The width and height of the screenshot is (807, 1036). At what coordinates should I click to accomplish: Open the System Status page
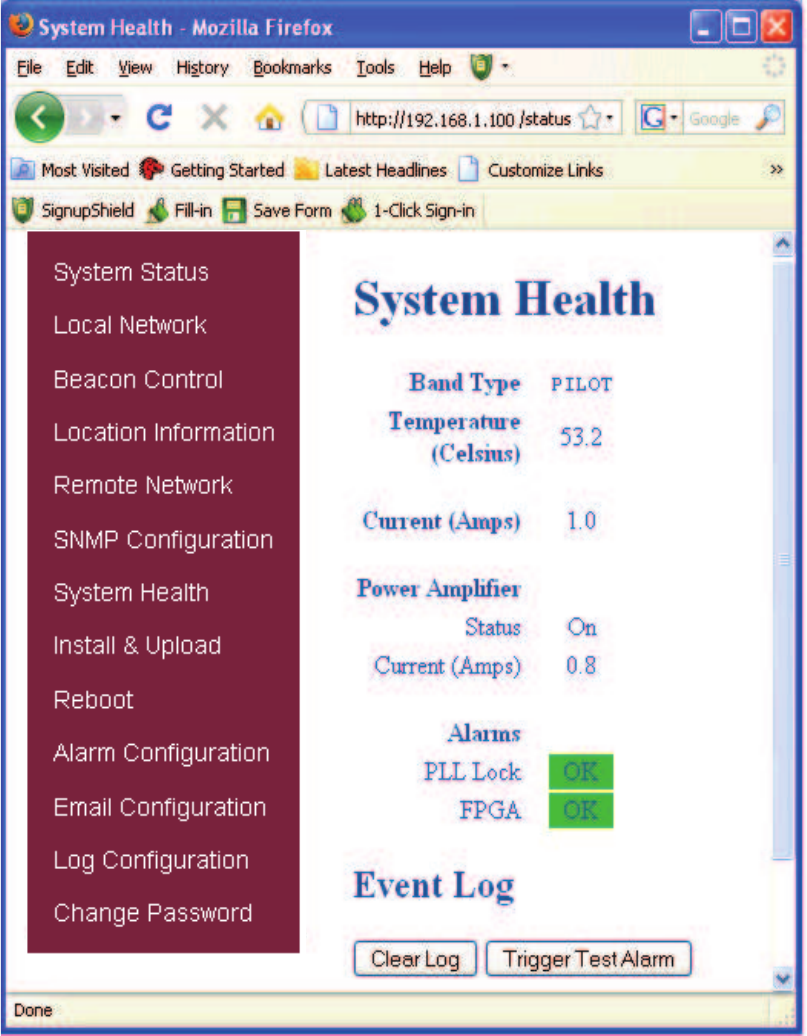click(131, 272)
